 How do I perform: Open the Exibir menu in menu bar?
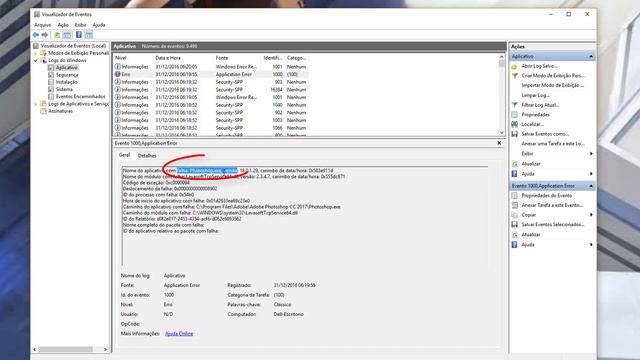tap(80, 25)
